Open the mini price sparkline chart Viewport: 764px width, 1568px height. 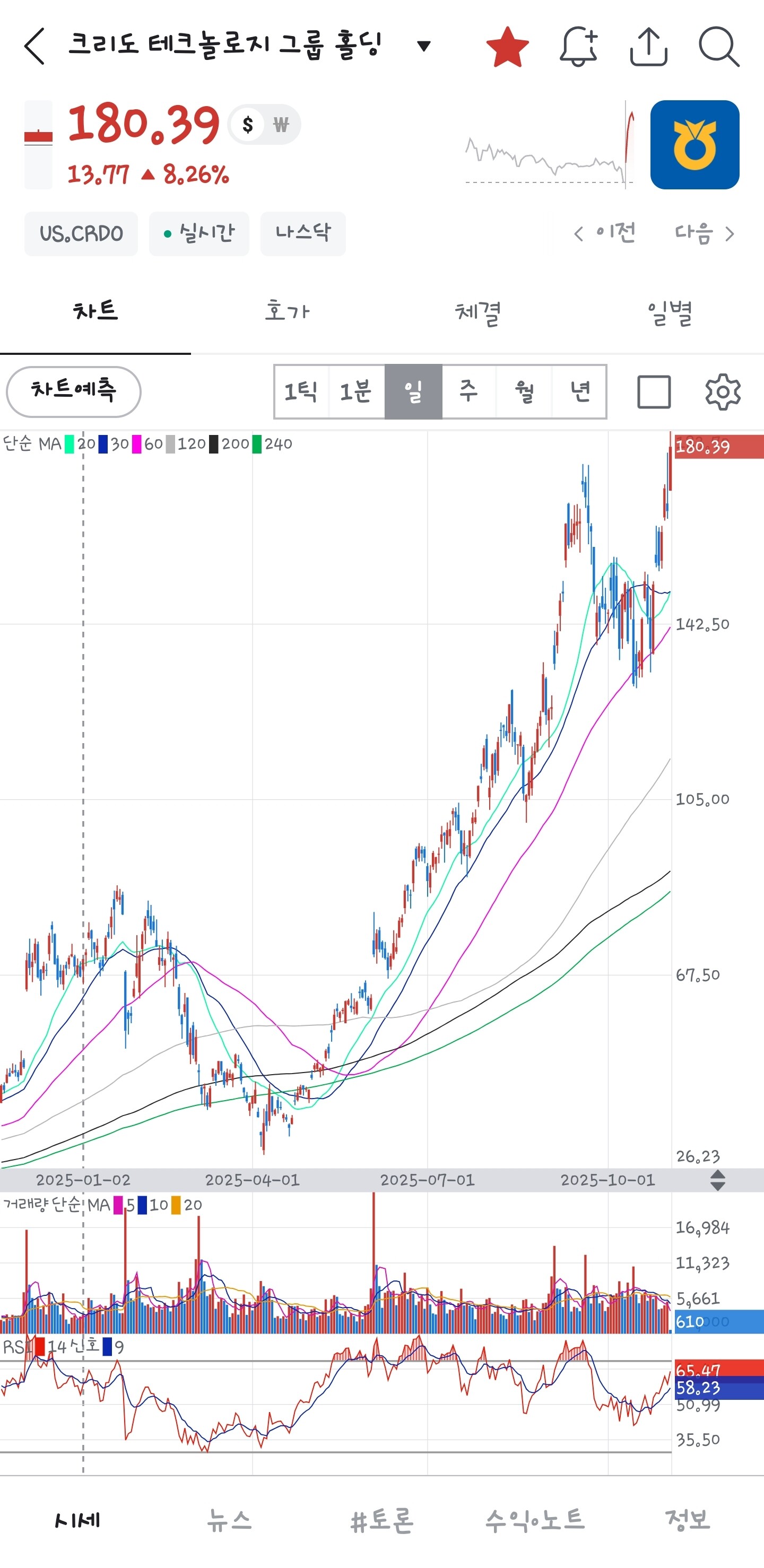(550, 146)
